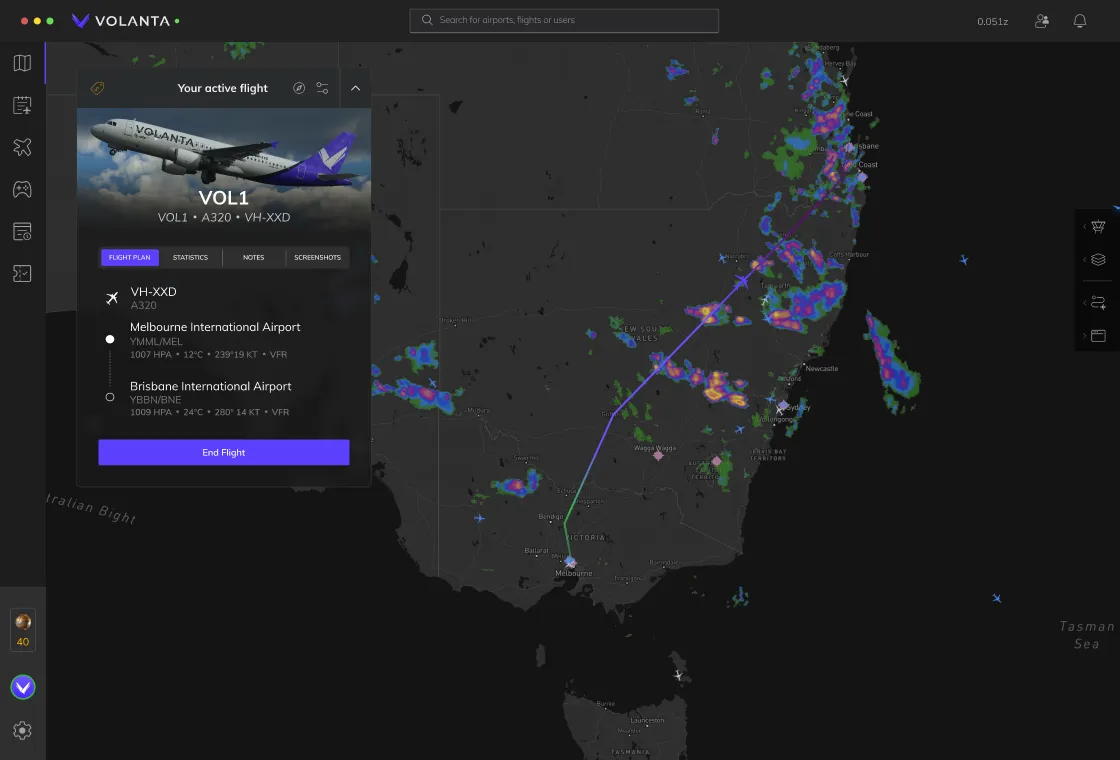This screenshot has width=1120, height=760.
Task: Click the search airports input field
Action: coord(563,20)
